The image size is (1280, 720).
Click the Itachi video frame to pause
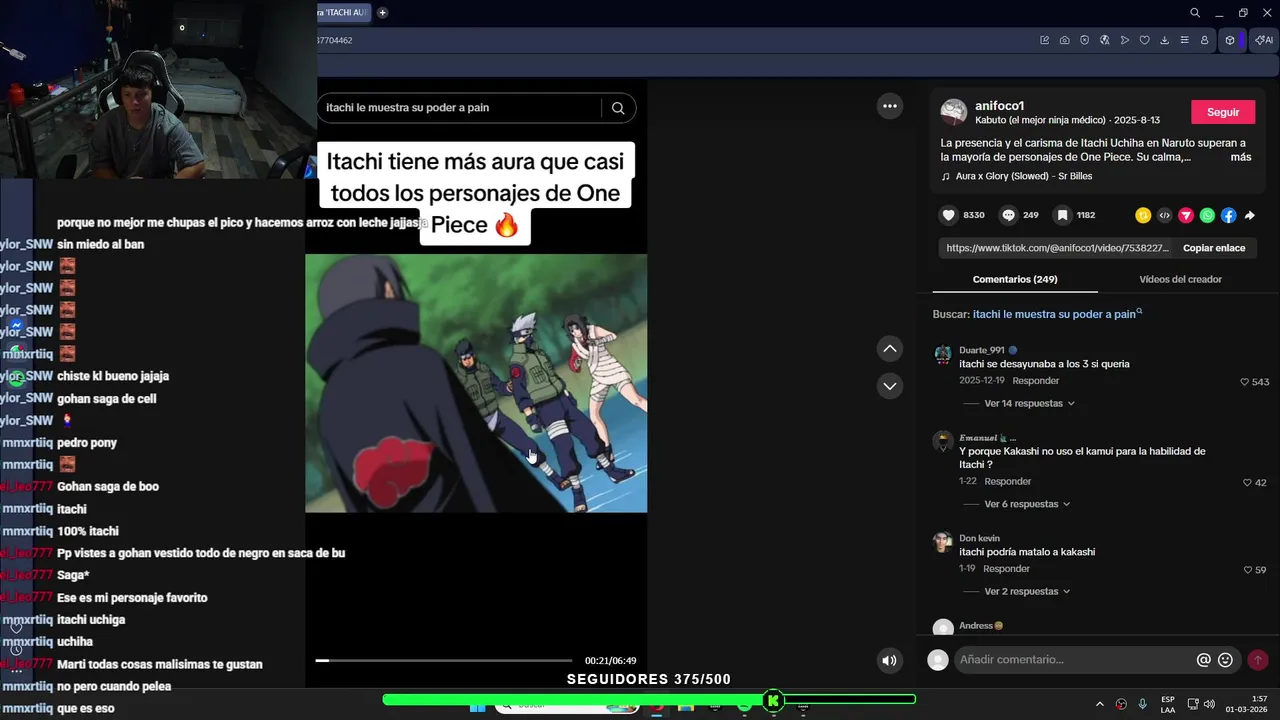pyautogui.click(x=476, y=383)
